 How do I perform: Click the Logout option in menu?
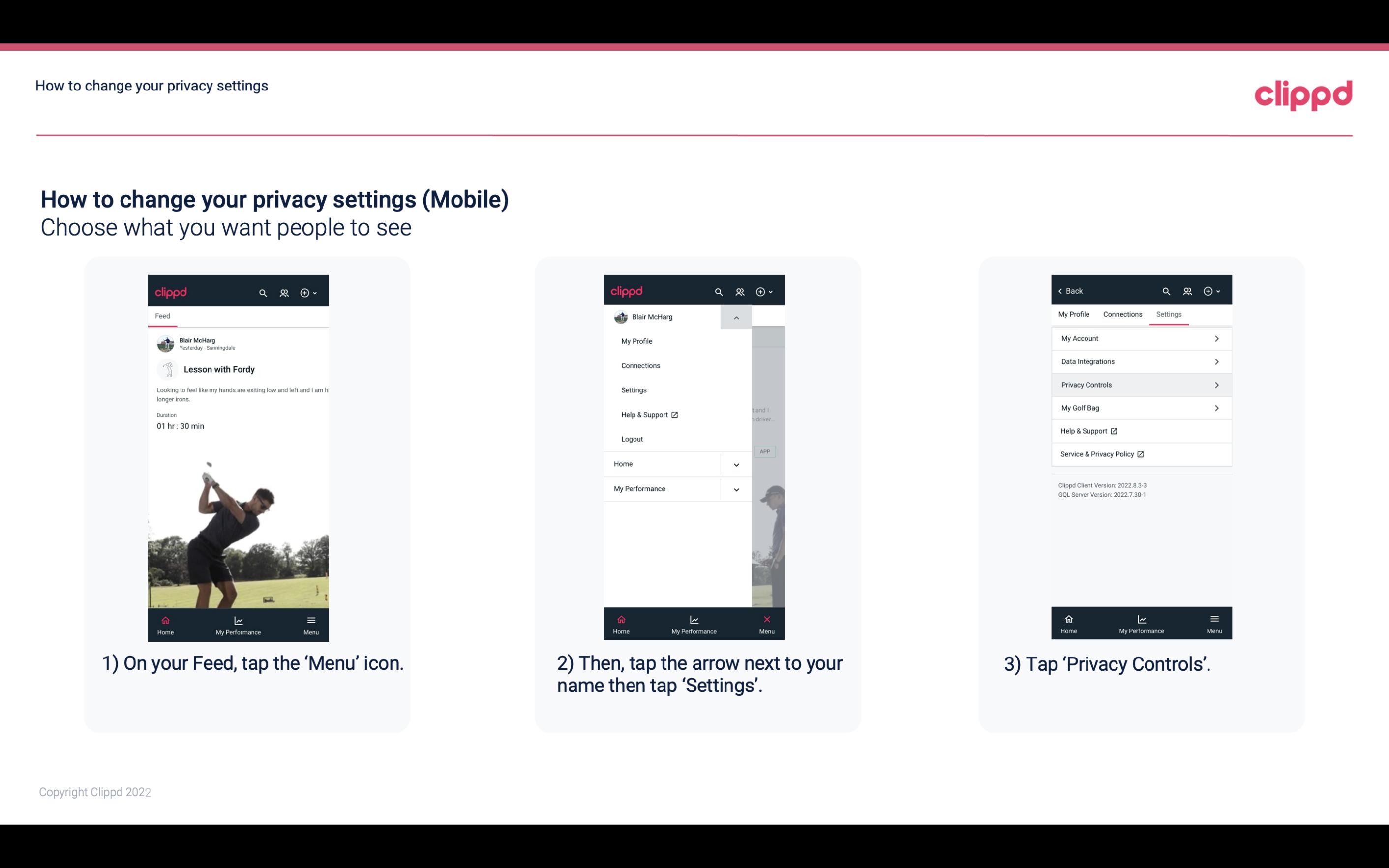[x=632, y=438]
